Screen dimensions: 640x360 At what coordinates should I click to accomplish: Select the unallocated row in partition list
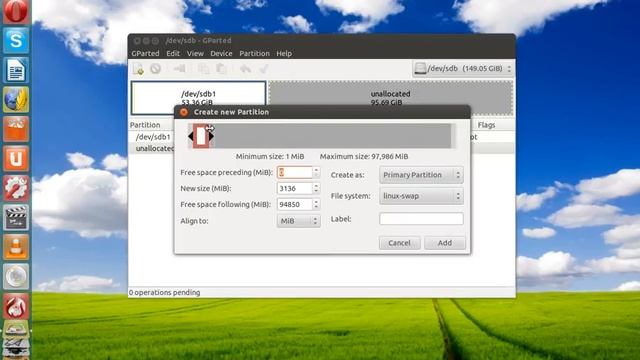click(x=154, y=148)
